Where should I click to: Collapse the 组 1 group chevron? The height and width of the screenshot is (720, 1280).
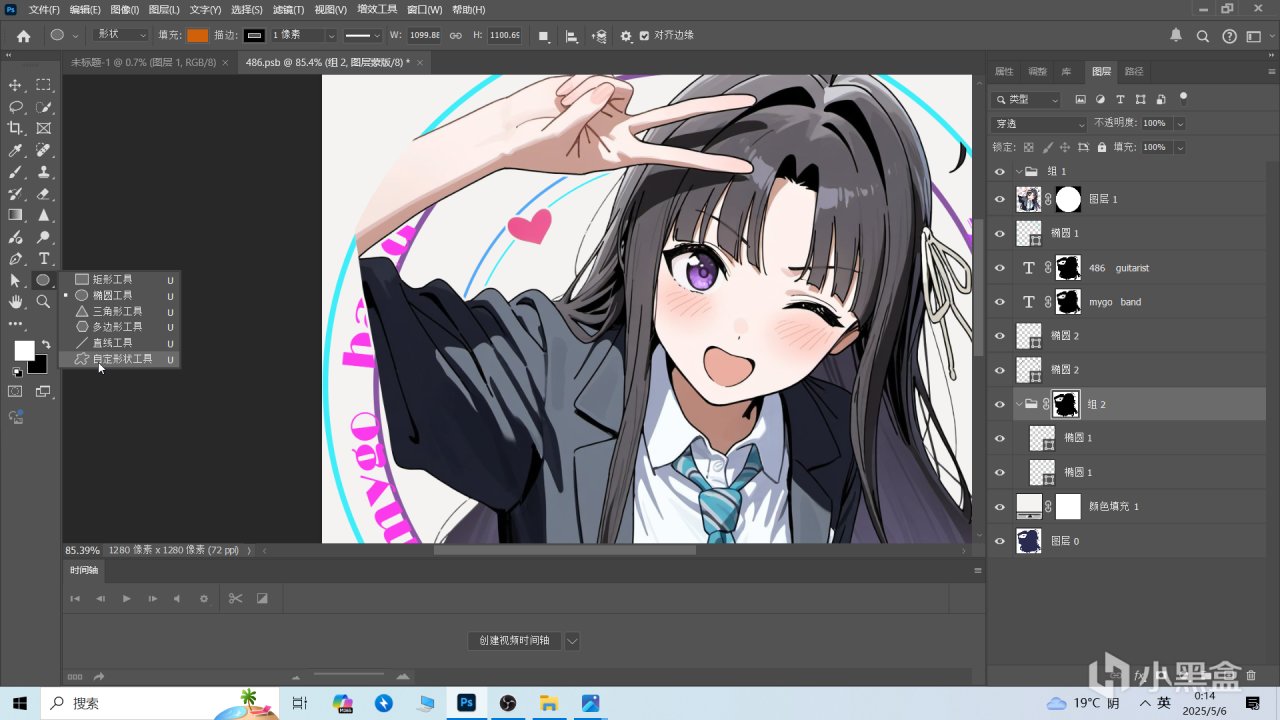pos(1019,172)
